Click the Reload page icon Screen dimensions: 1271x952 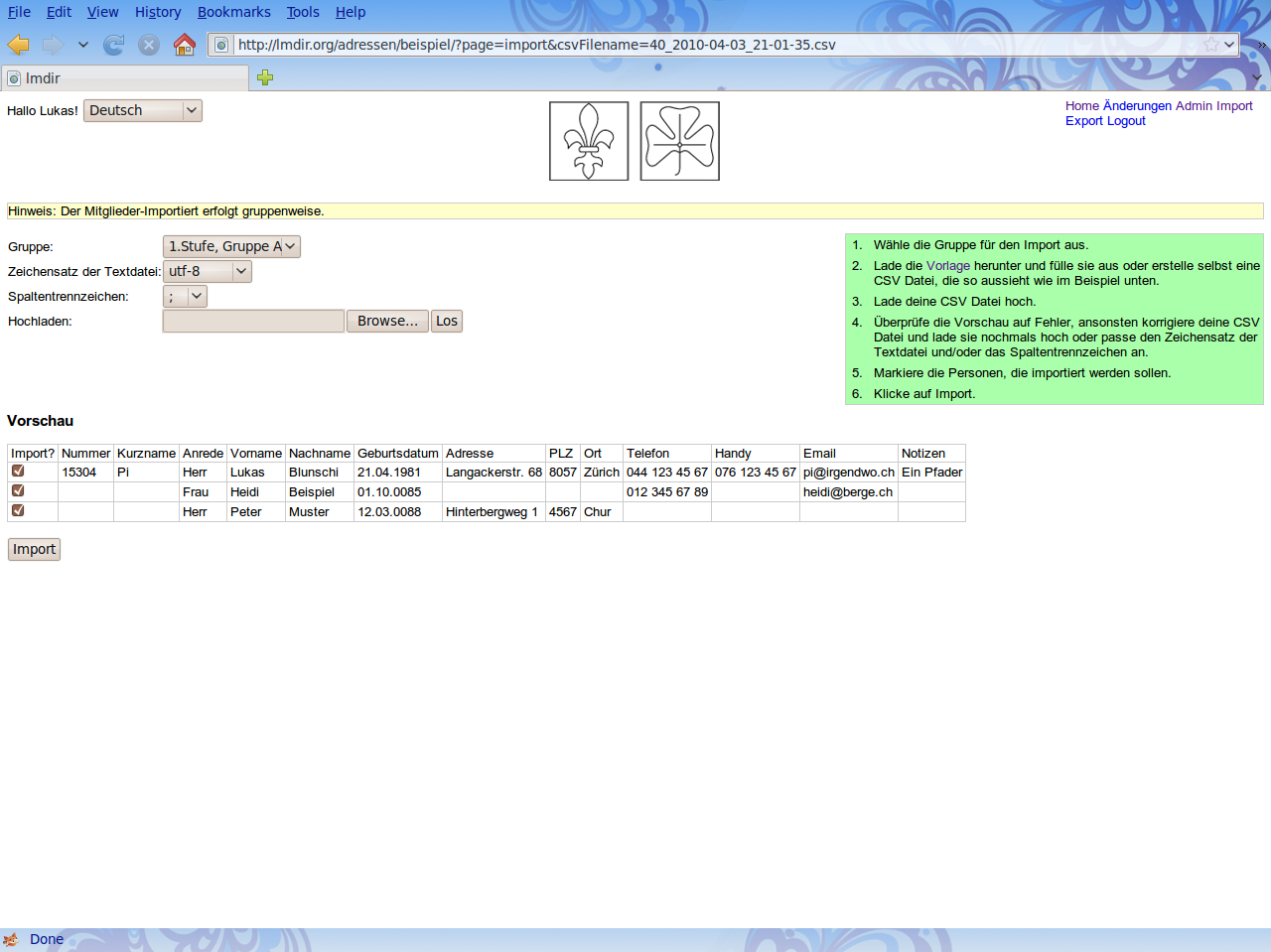click(114, 45)
